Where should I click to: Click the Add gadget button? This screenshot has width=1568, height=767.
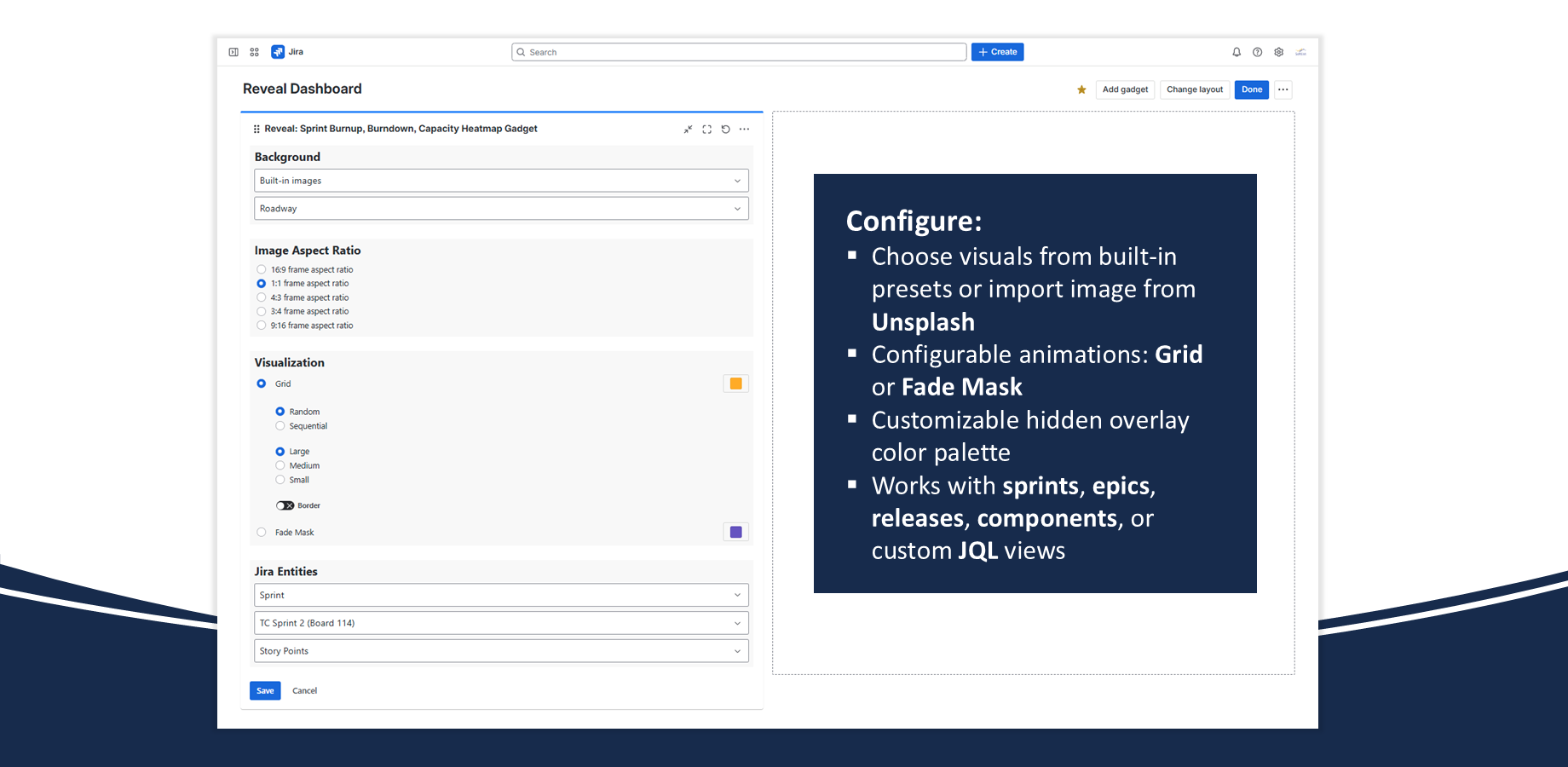click(1125, 89)
